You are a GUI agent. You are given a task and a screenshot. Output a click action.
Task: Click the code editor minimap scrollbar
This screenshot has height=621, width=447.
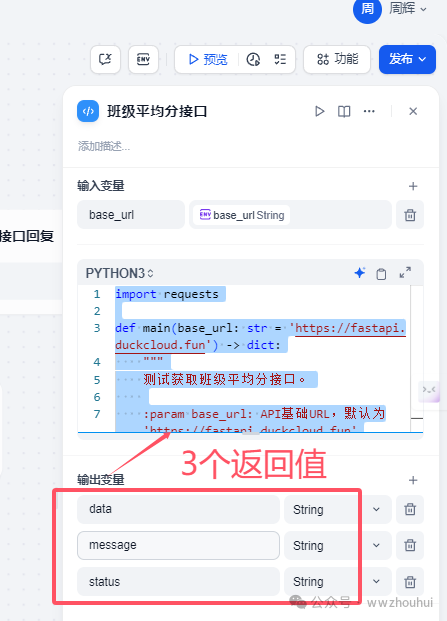click(417, 358)
